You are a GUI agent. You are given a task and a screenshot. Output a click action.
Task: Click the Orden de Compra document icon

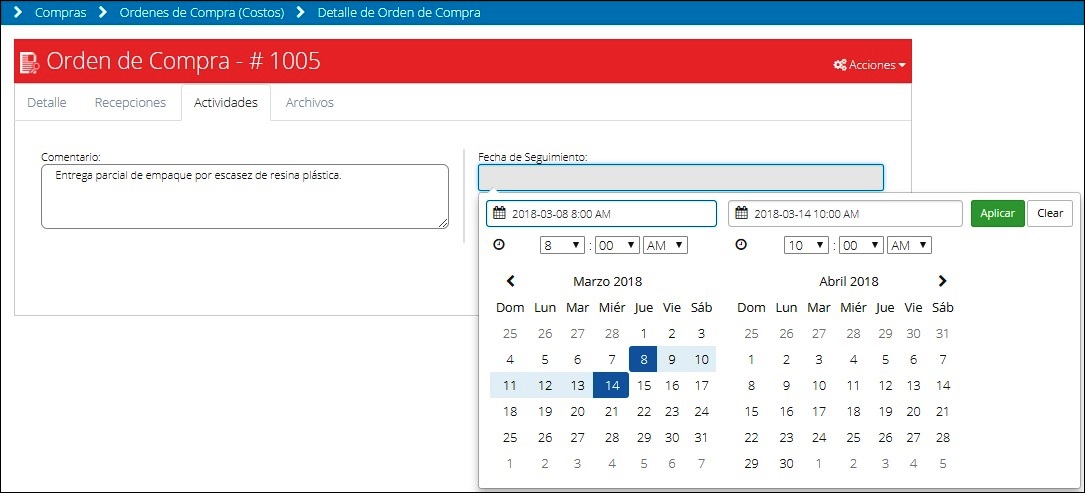pyautogui.click(x=30, y=62)
